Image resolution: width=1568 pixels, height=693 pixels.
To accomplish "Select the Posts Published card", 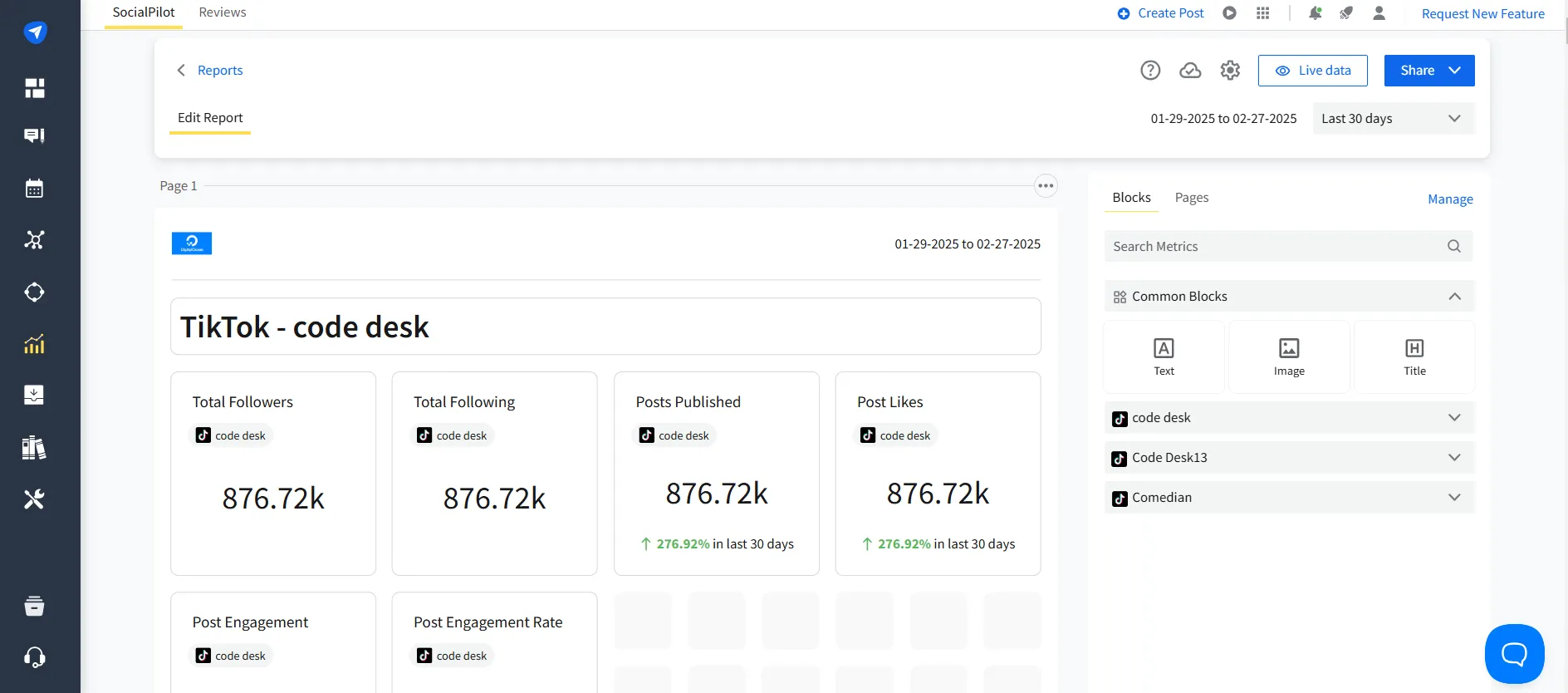I will 717,474.
